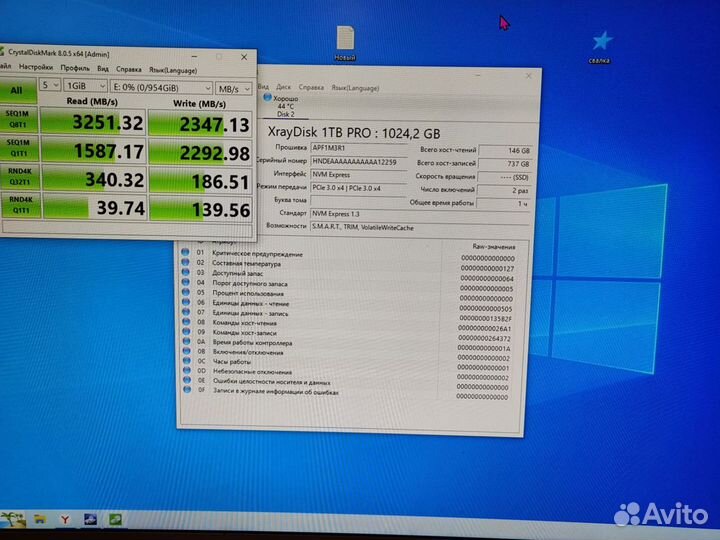
Task: Click status circle of 03 Доступный запас
Action: [186, 272]
